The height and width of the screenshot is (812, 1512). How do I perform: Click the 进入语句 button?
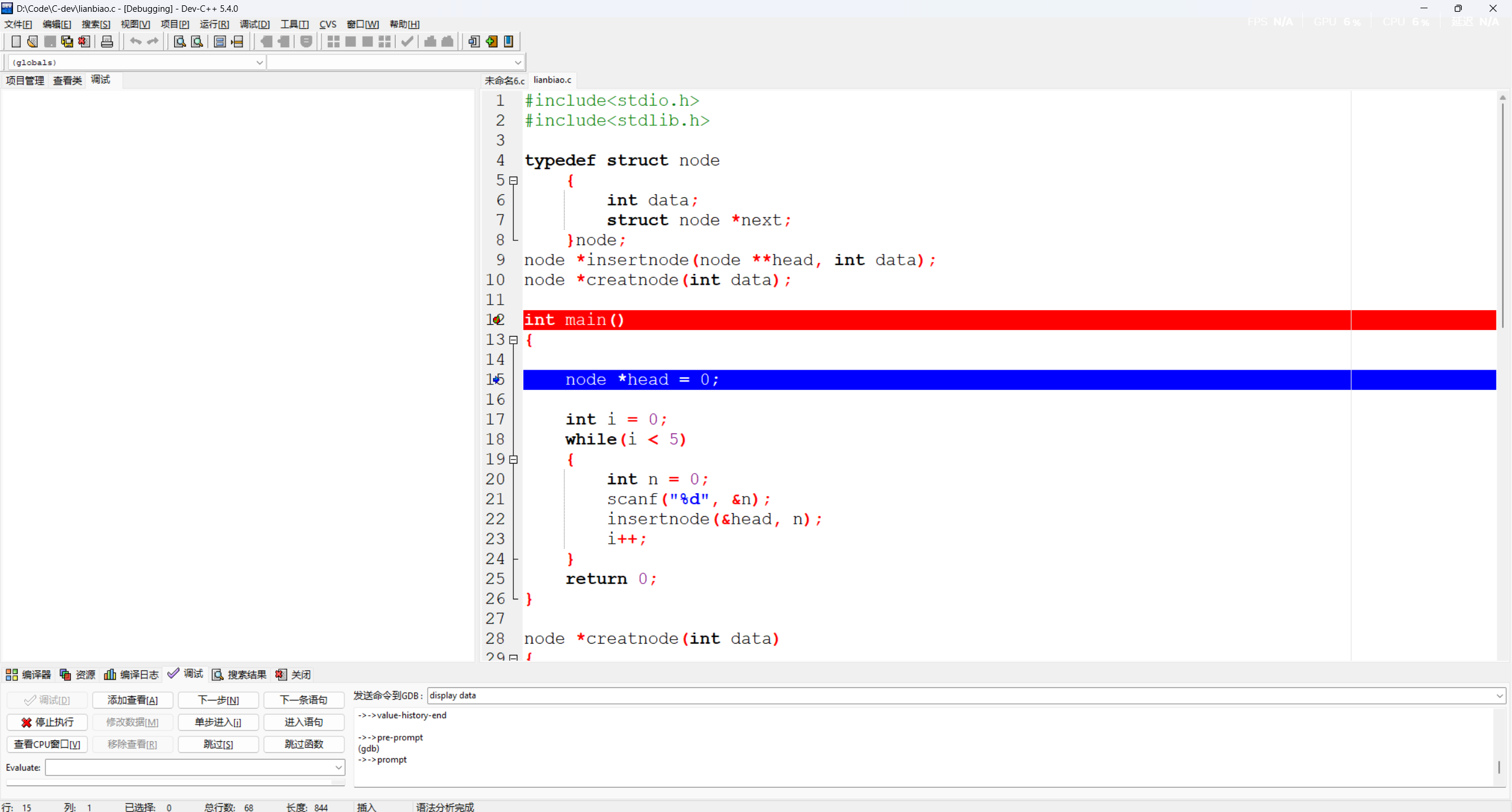[x=304, y=722]
